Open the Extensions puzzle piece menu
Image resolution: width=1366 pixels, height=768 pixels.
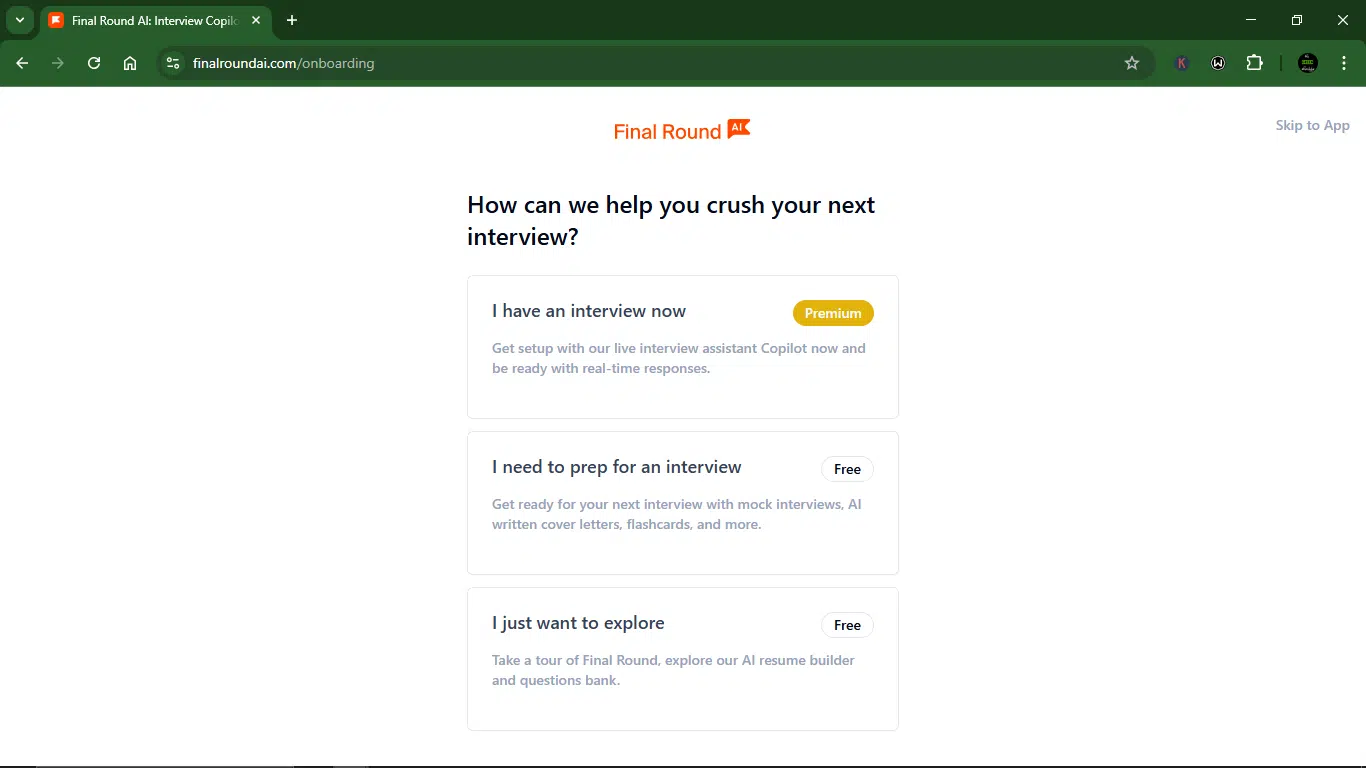1254,63
